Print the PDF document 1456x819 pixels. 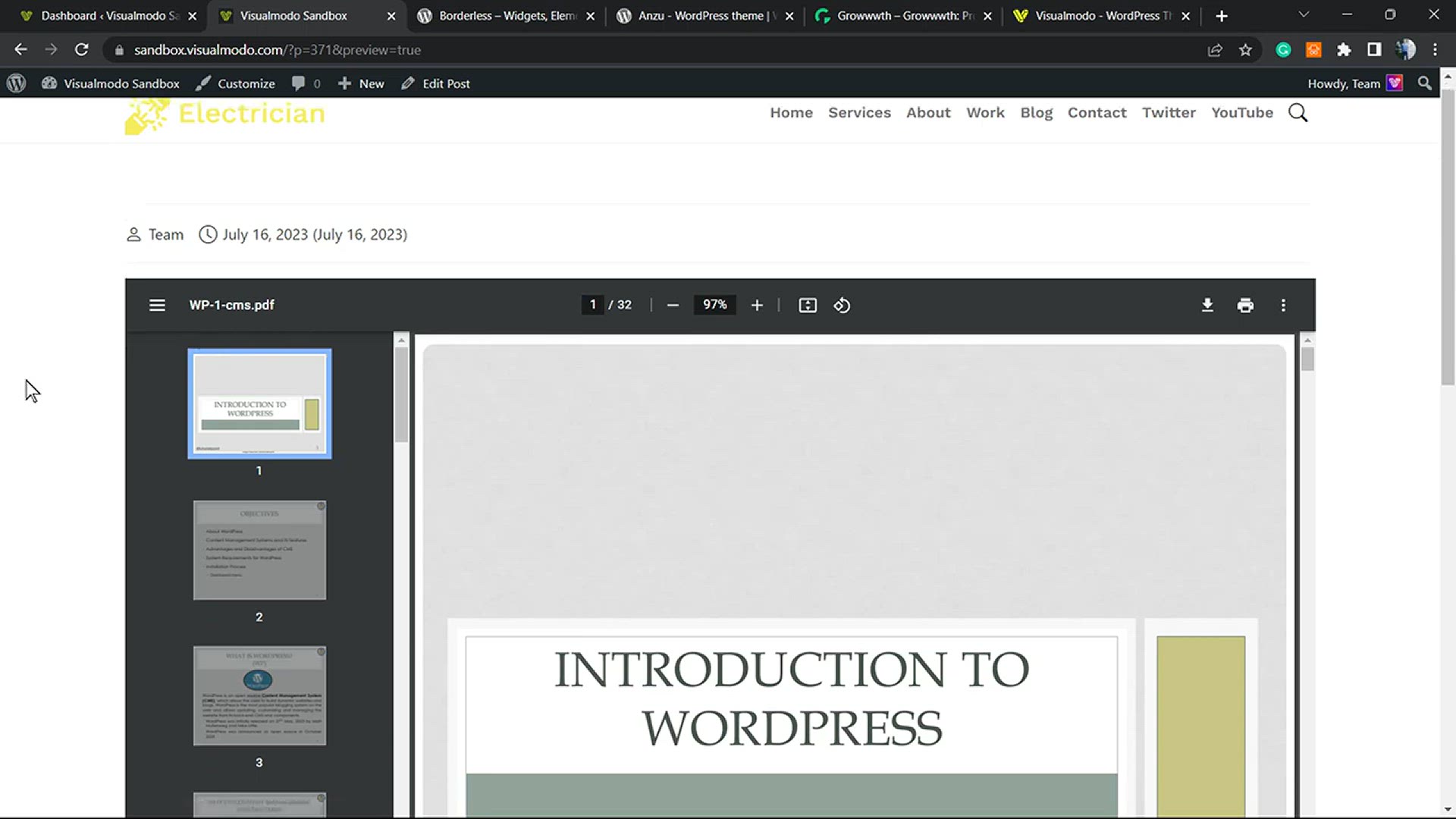[1245, 305]
